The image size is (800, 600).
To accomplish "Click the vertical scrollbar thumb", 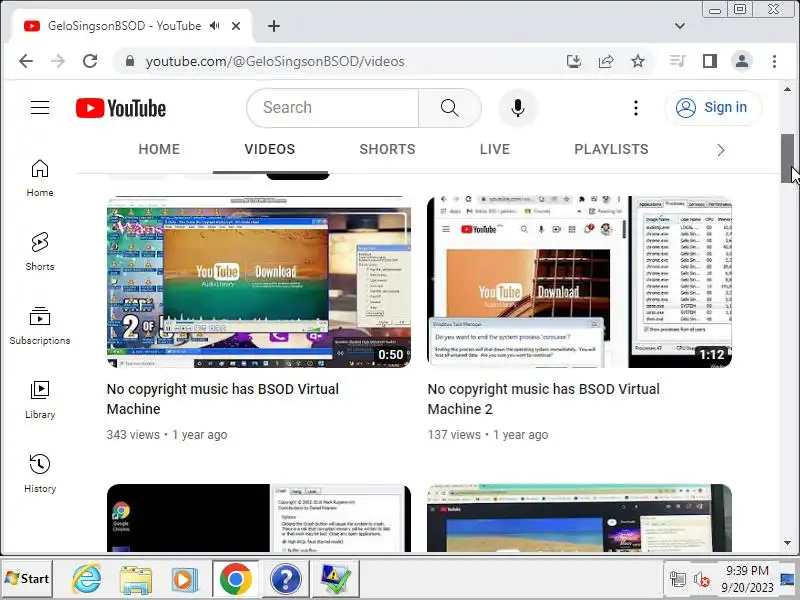I will 787,159.
